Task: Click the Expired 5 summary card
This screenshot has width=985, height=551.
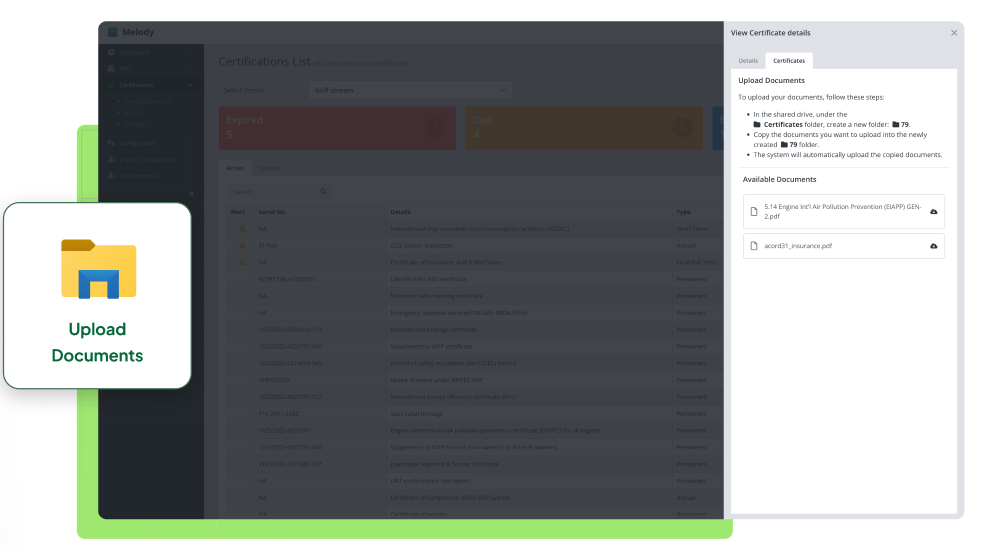Action: click(x=337, y=128)
